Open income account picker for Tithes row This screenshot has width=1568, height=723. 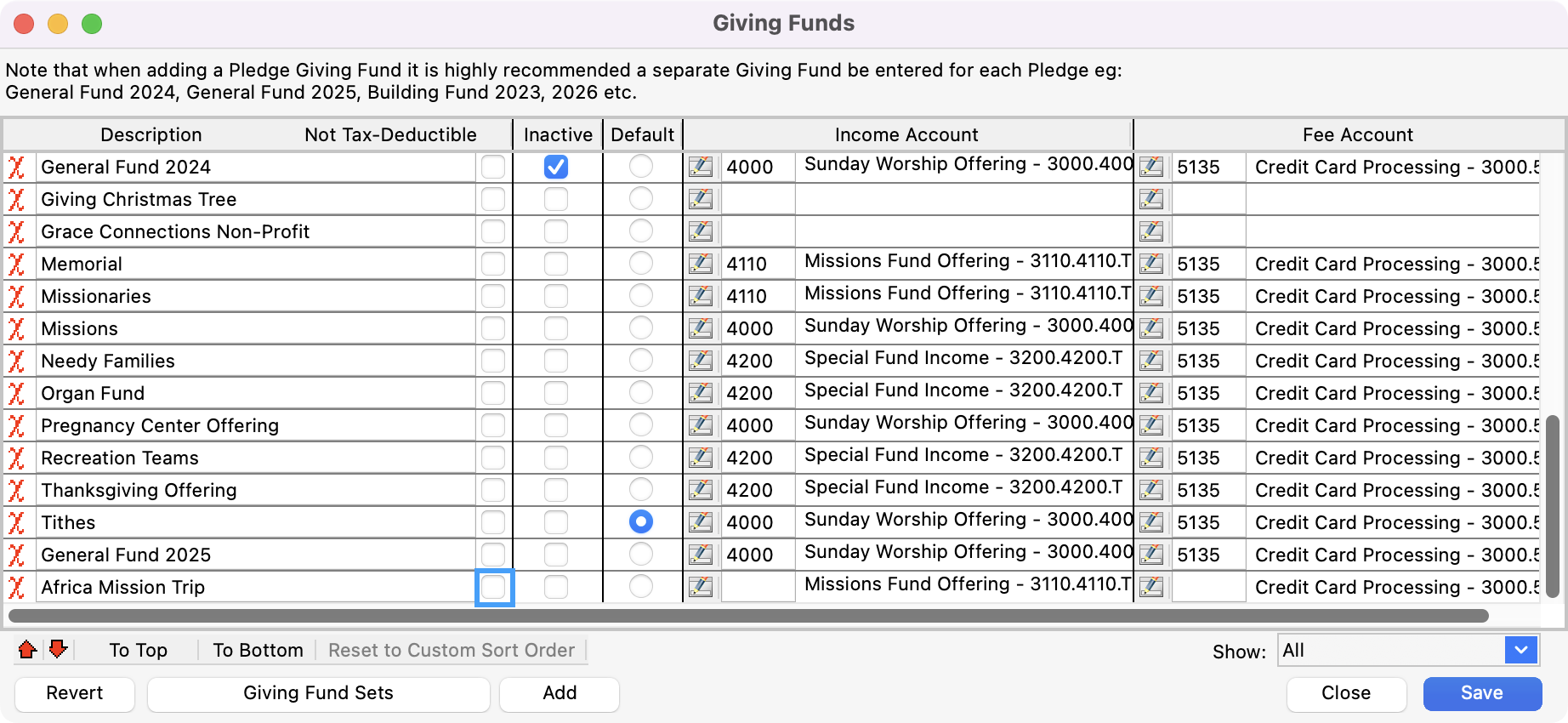click(701, 522)
